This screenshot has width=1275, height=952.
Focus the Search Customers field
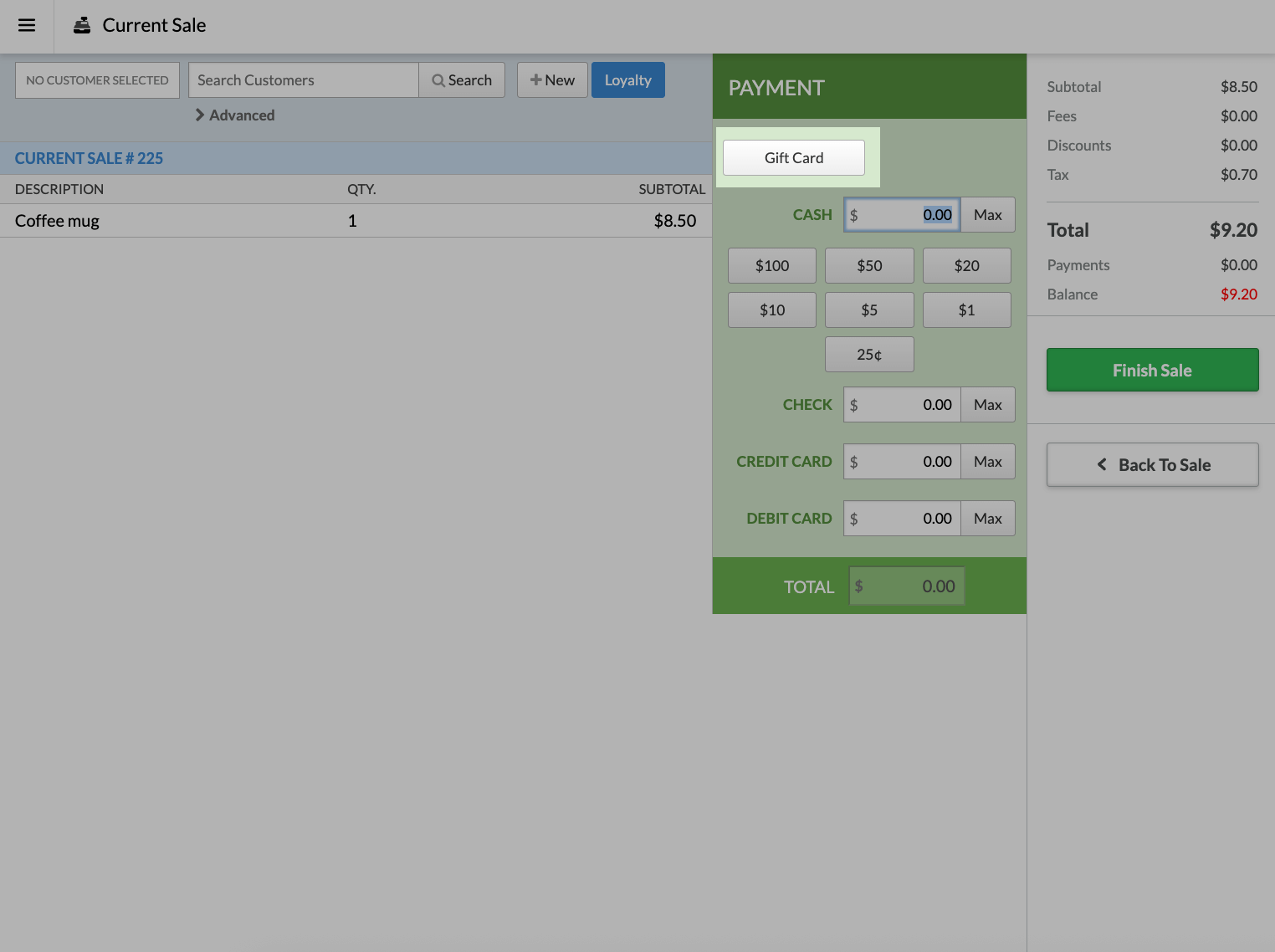[303, 80]
